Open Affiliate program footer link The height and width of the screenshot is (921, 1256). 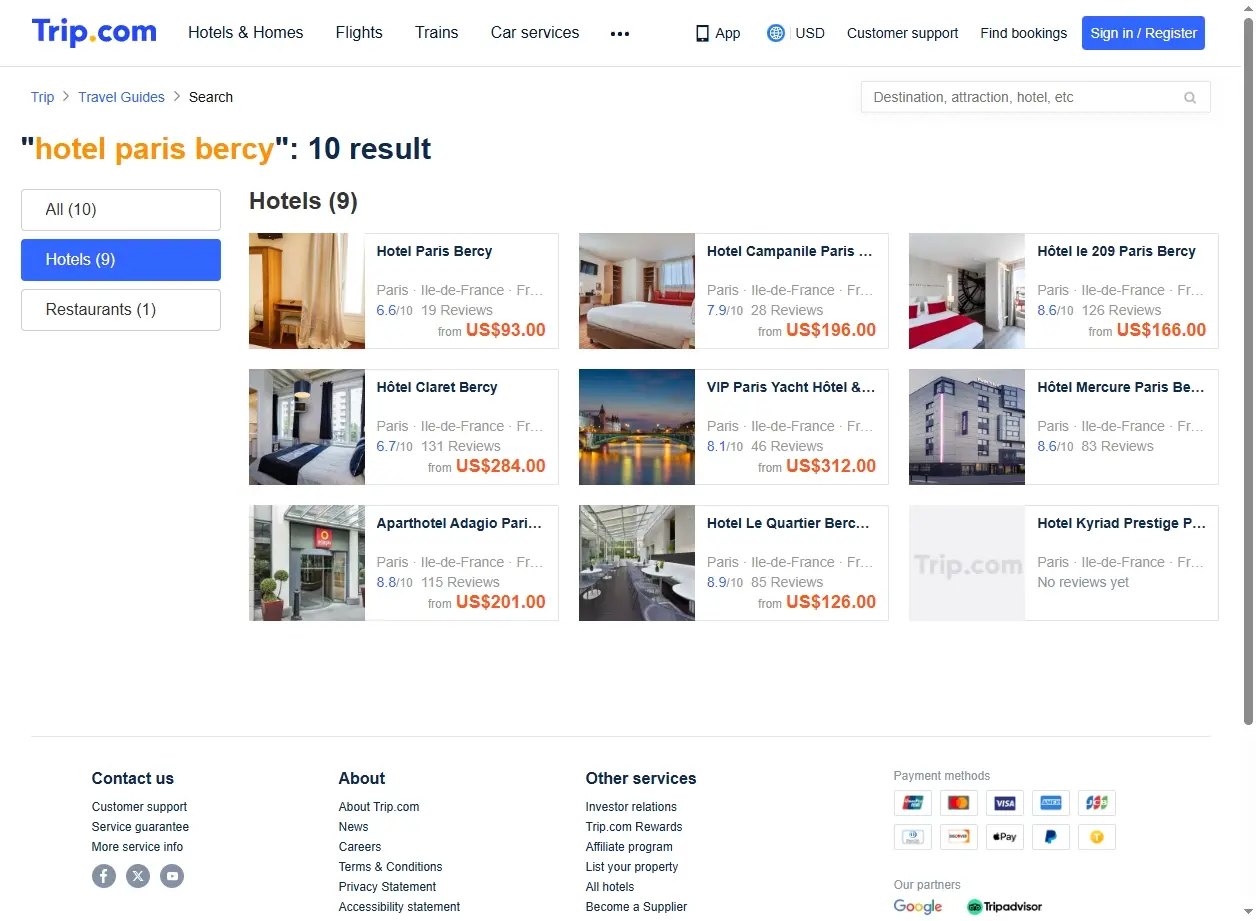629,847
